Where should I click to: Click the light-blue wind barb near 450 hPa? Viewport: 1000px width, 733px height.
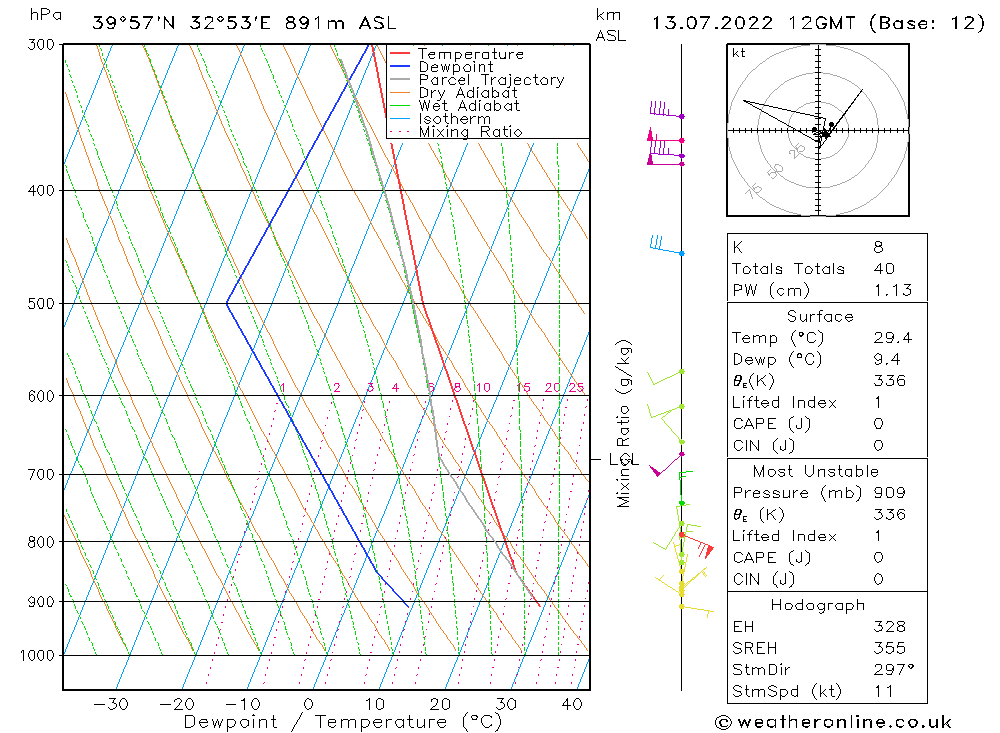(x=666, y=245)
